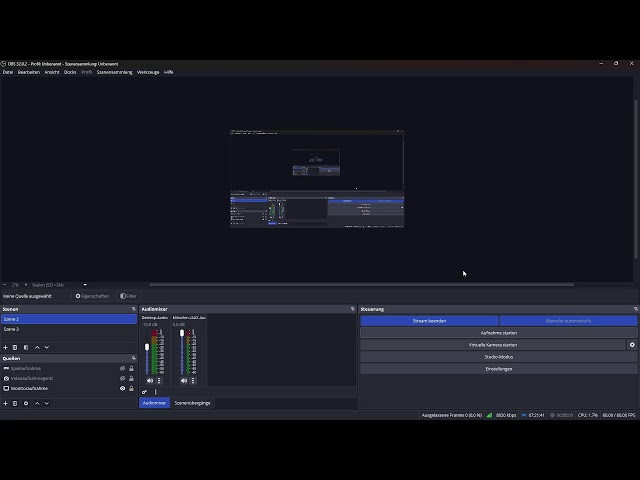
Task: Open the Datei menu
Action: point(8,72)
